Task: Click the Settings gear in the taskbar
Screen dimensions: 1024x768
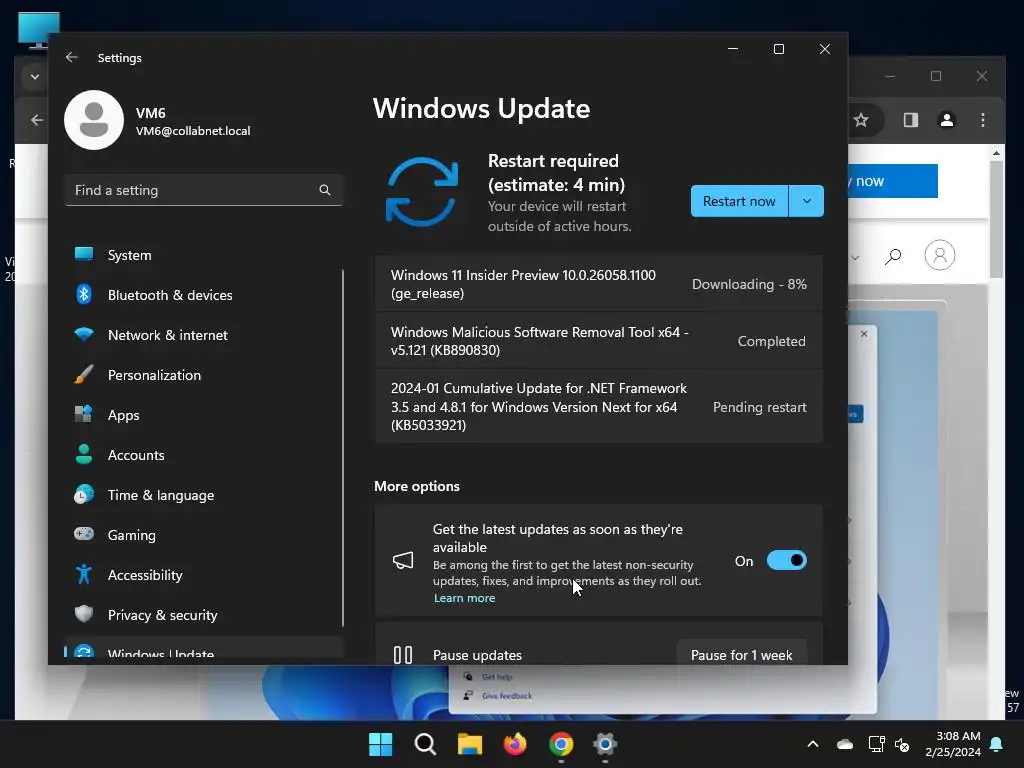Action: [605, 744]
